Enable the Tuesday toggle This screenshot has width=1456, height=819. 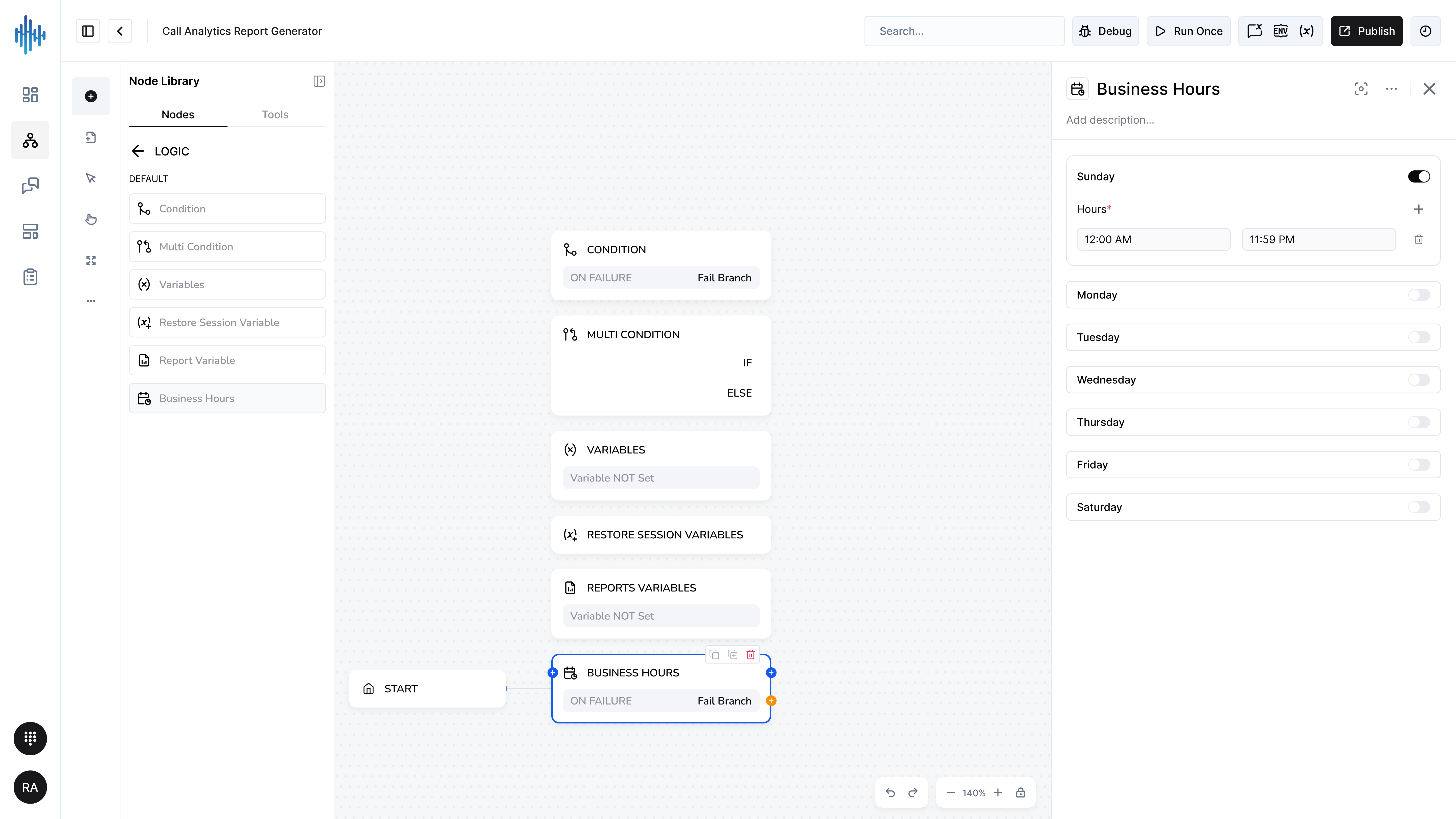click(1419, 337)
